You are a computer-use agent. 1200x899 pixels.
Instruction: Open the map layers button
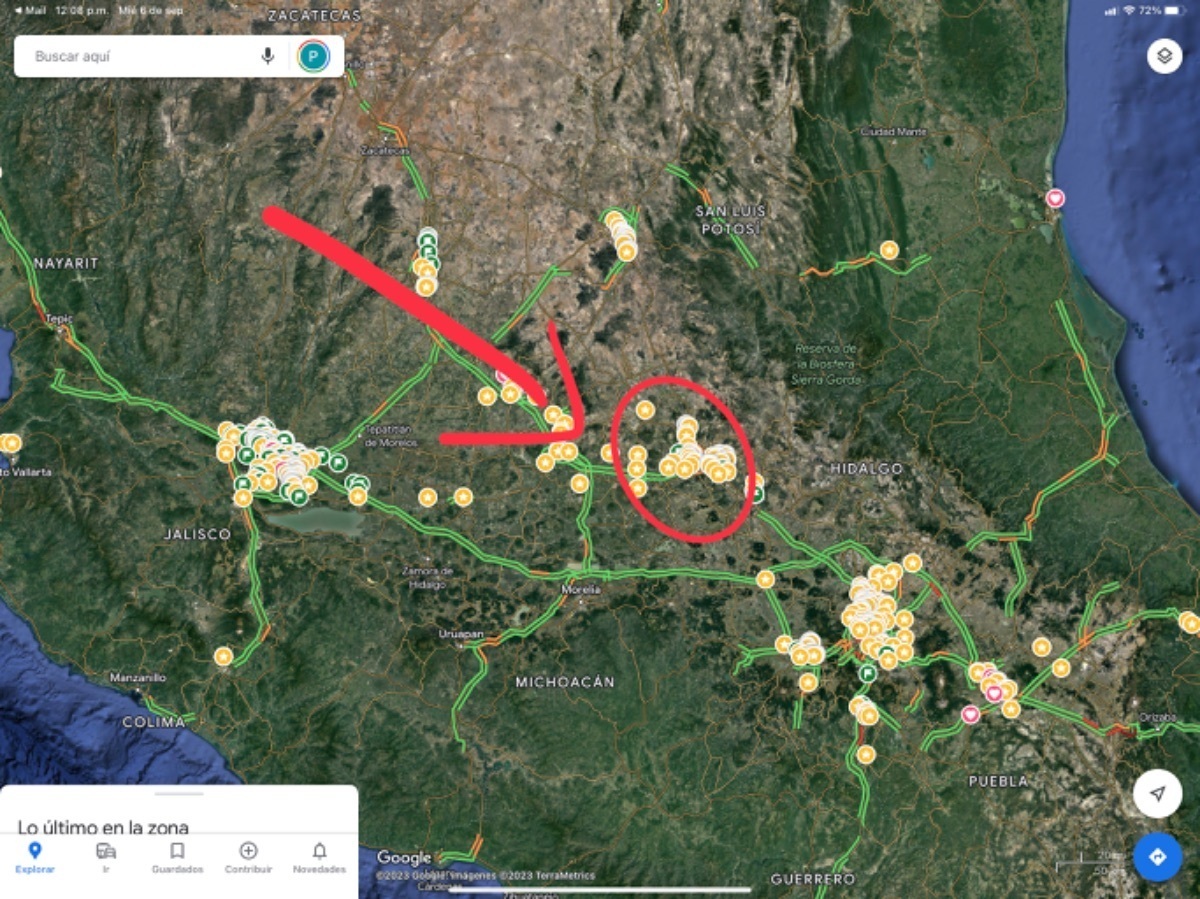(x=1164, y=56)
